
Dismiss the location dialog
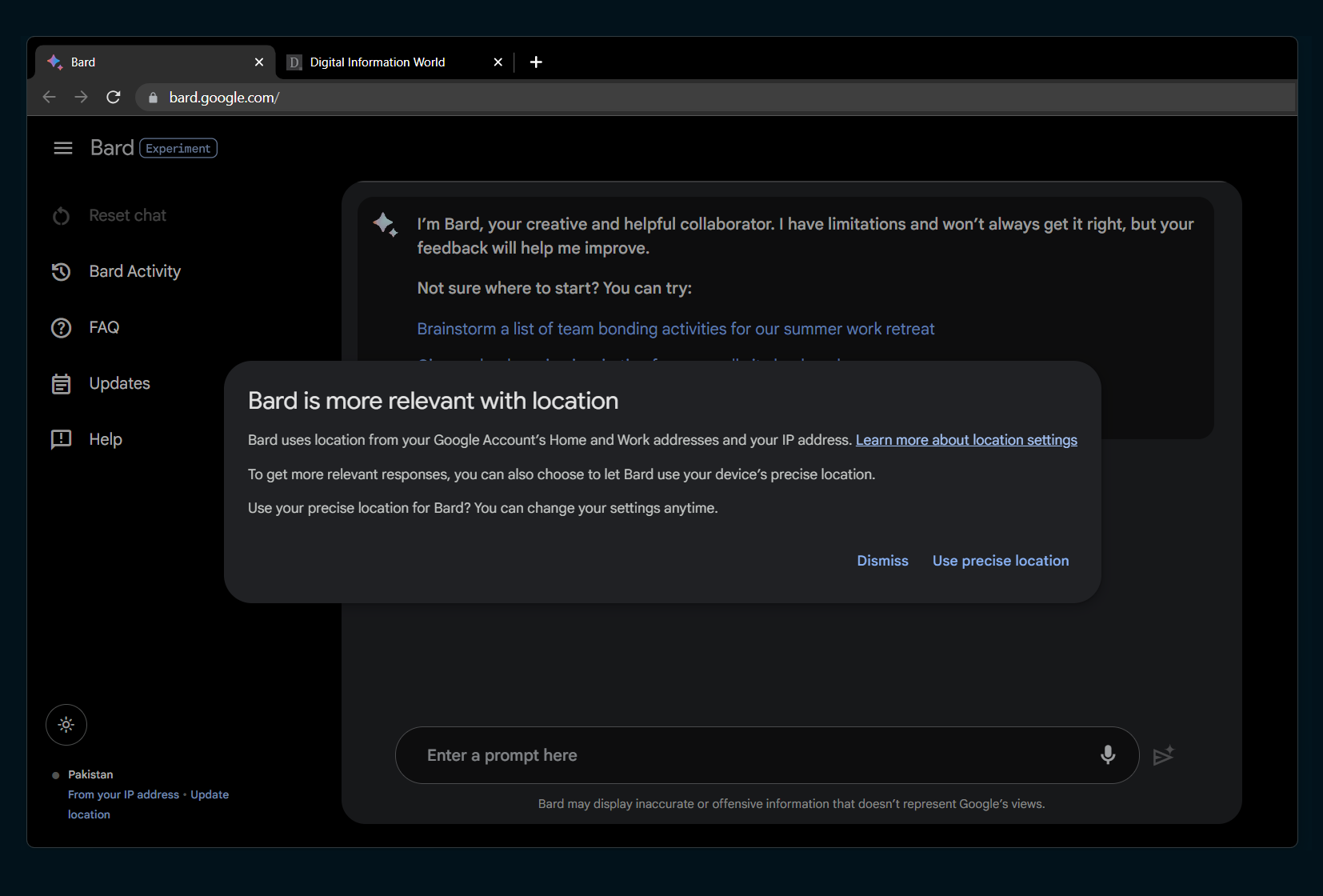pos(883,561)
